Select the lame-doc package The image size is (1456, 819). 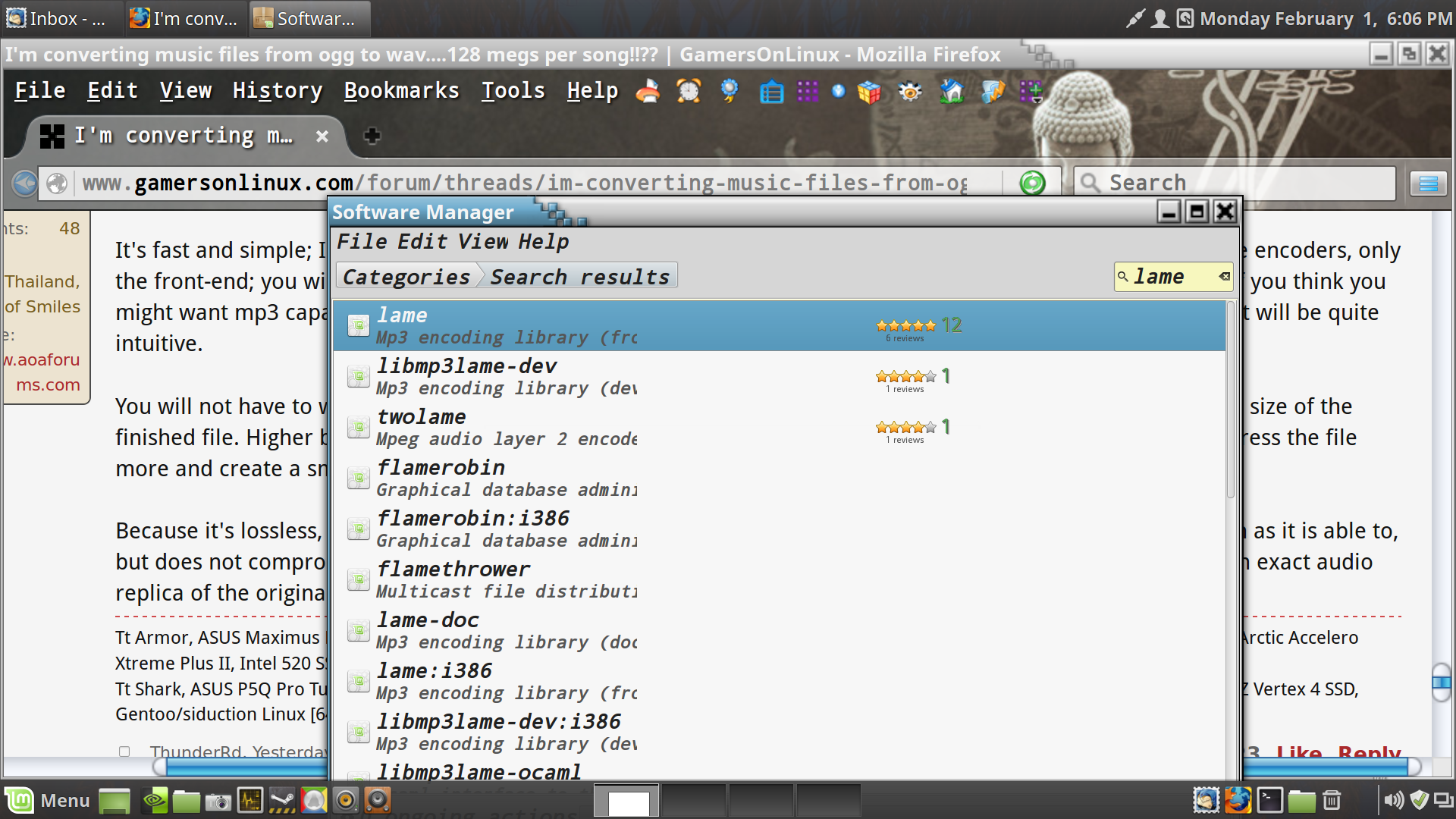(779, 630)
